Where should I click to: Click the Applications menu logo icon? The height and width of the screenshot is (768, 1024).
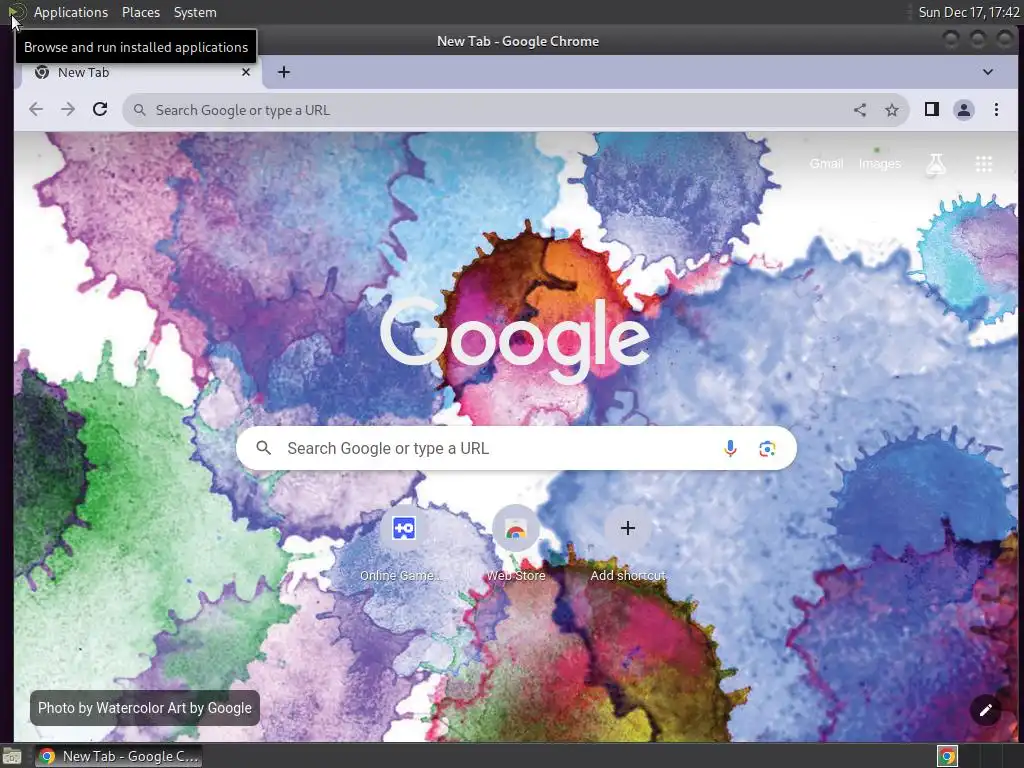(x=17, y=12)
